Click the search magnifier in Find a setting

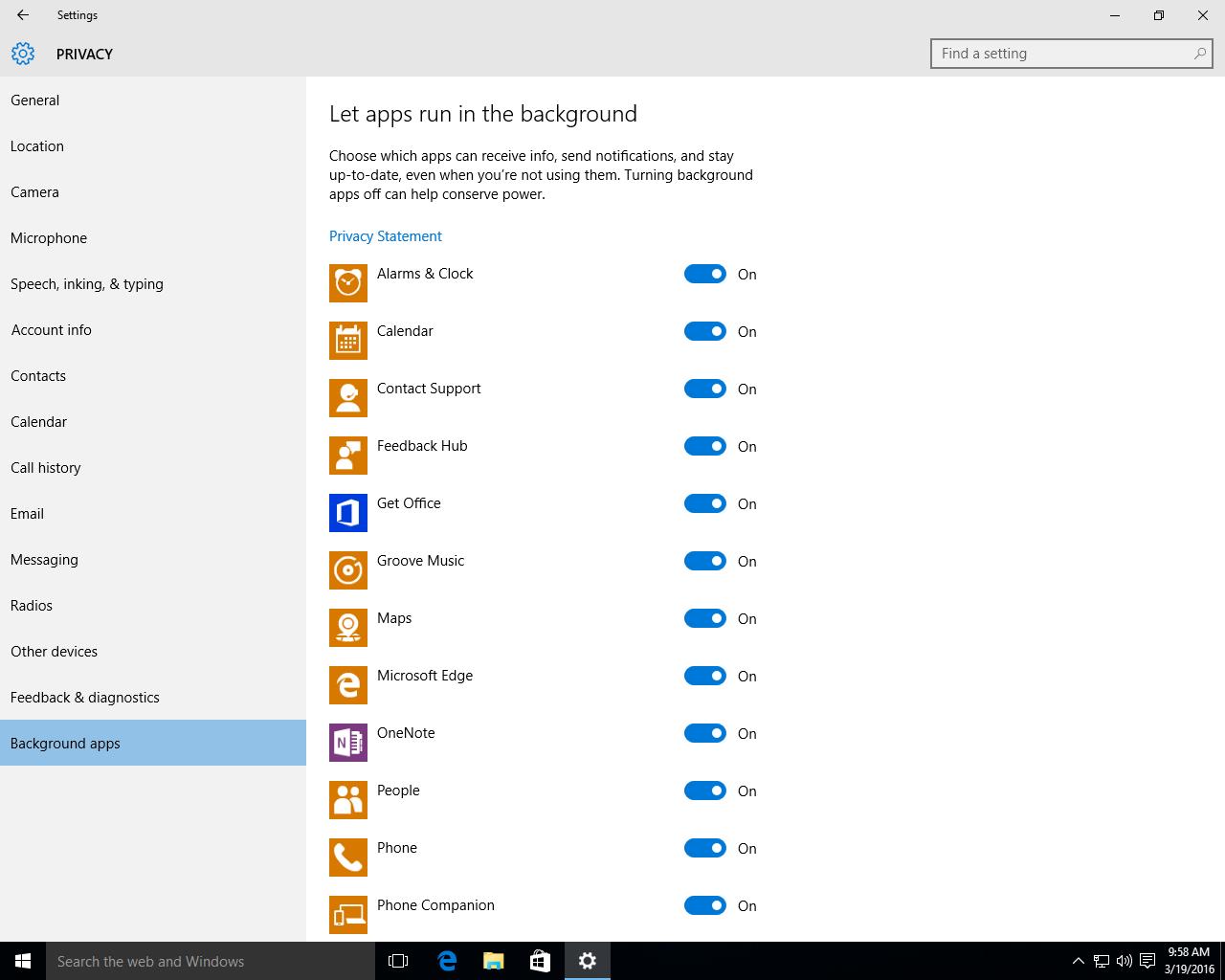click(1199, 54)
